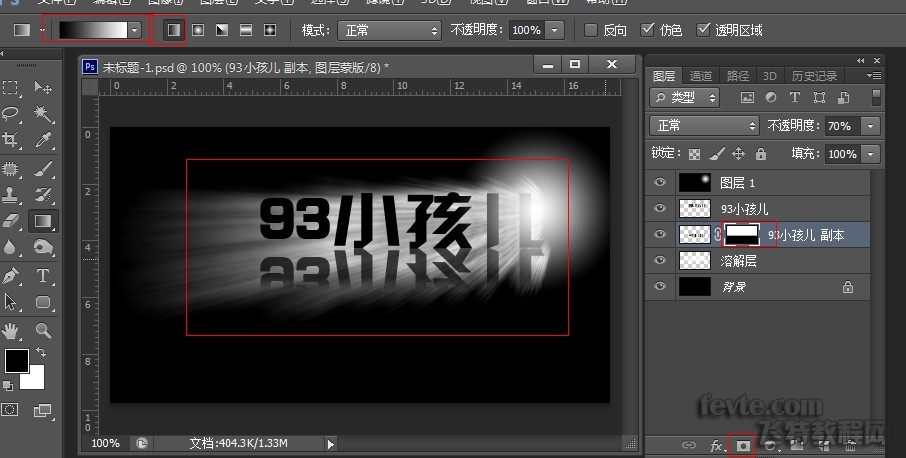Click the Add Layer Mask button
906x458 pixels.
click(743, 444)
